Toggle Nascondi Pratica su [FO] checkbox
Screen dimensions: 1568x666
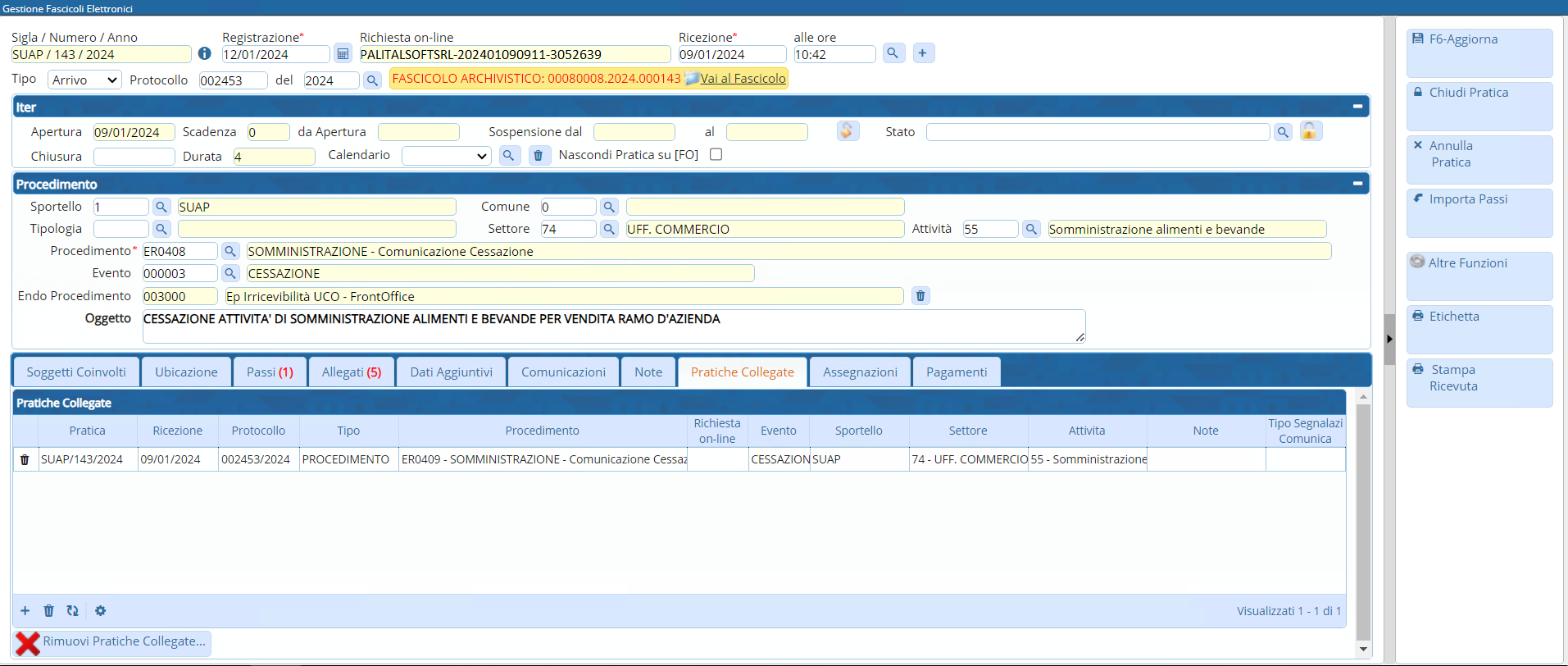coord(716,154)
